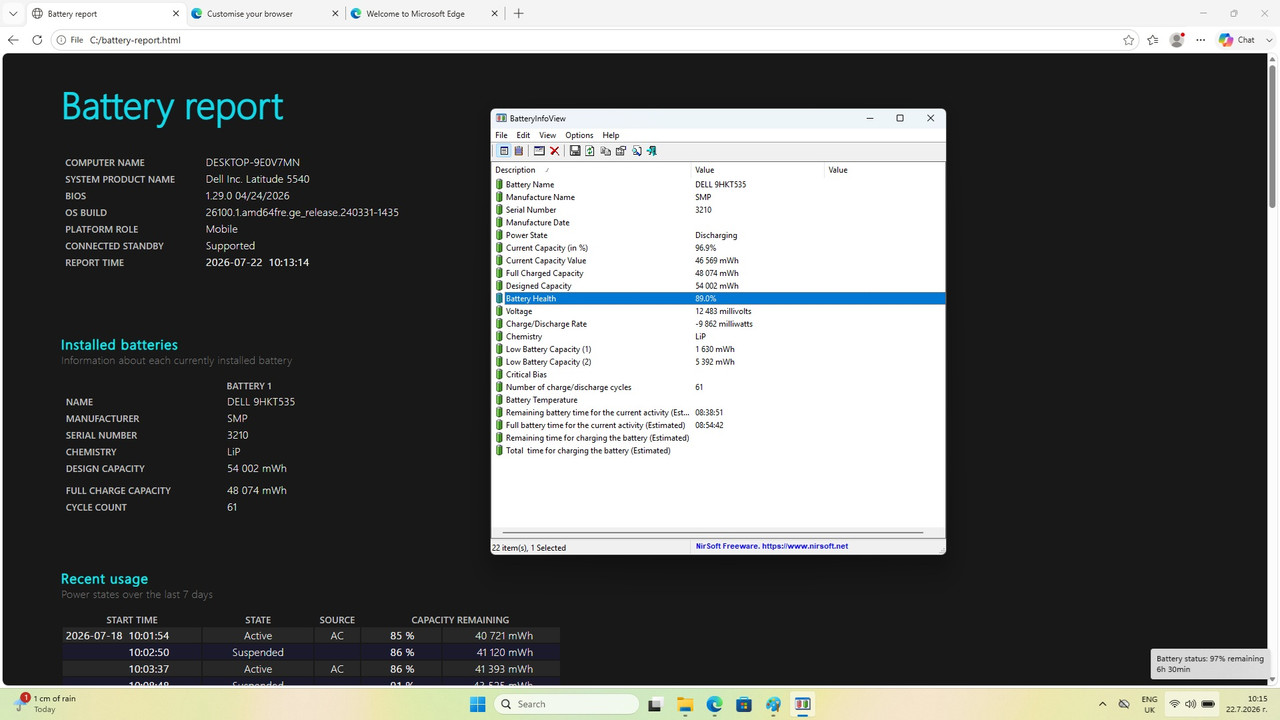Open the ENG UK language switcher
Screen dimensions: 1280x720
[1149, 704]
